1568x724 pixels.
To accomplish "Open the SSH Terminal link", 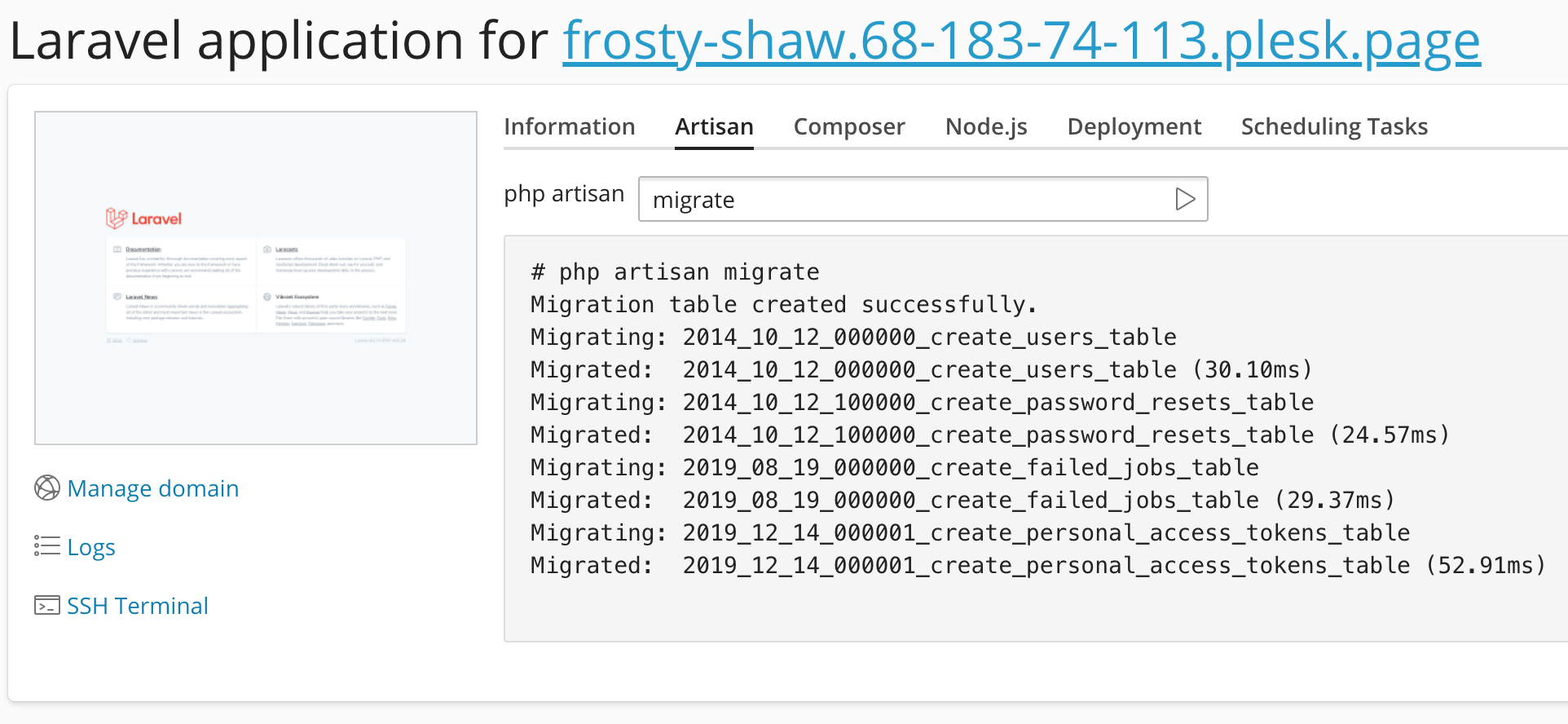I will coord(138,606).
